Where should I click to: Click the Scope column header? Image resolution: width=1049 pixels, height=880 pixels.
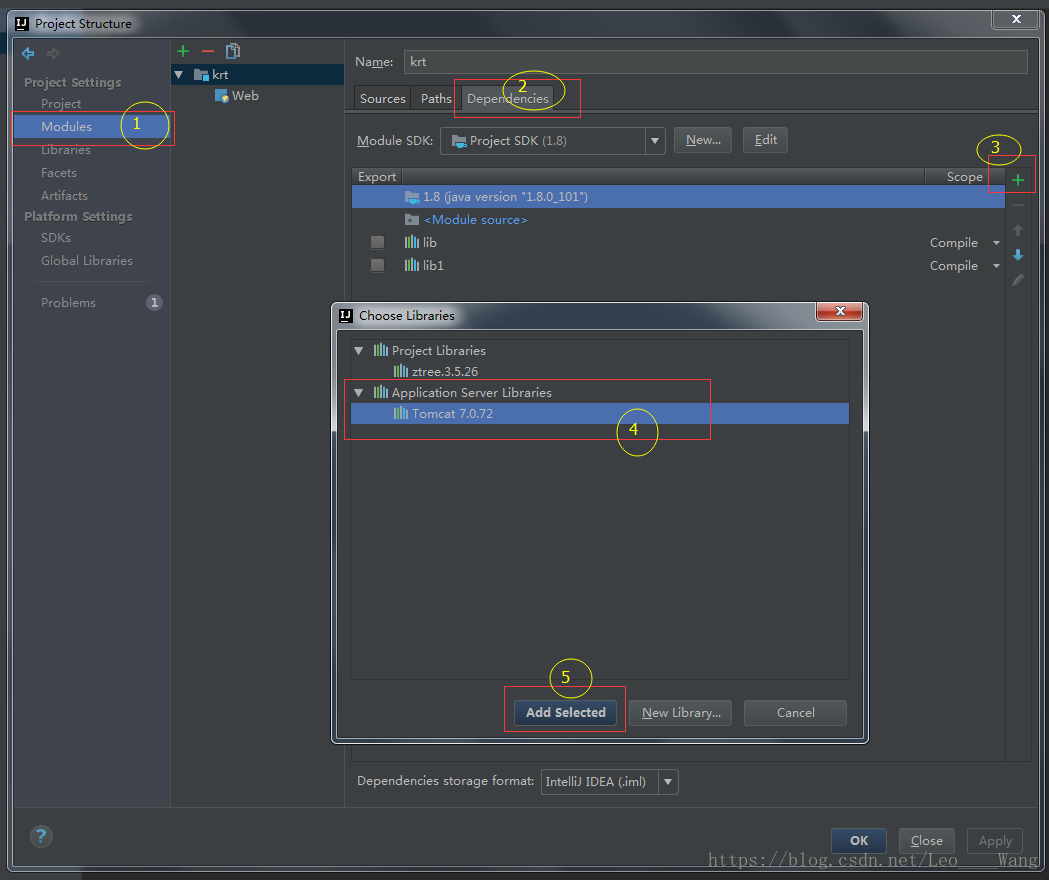coord(964,177)
